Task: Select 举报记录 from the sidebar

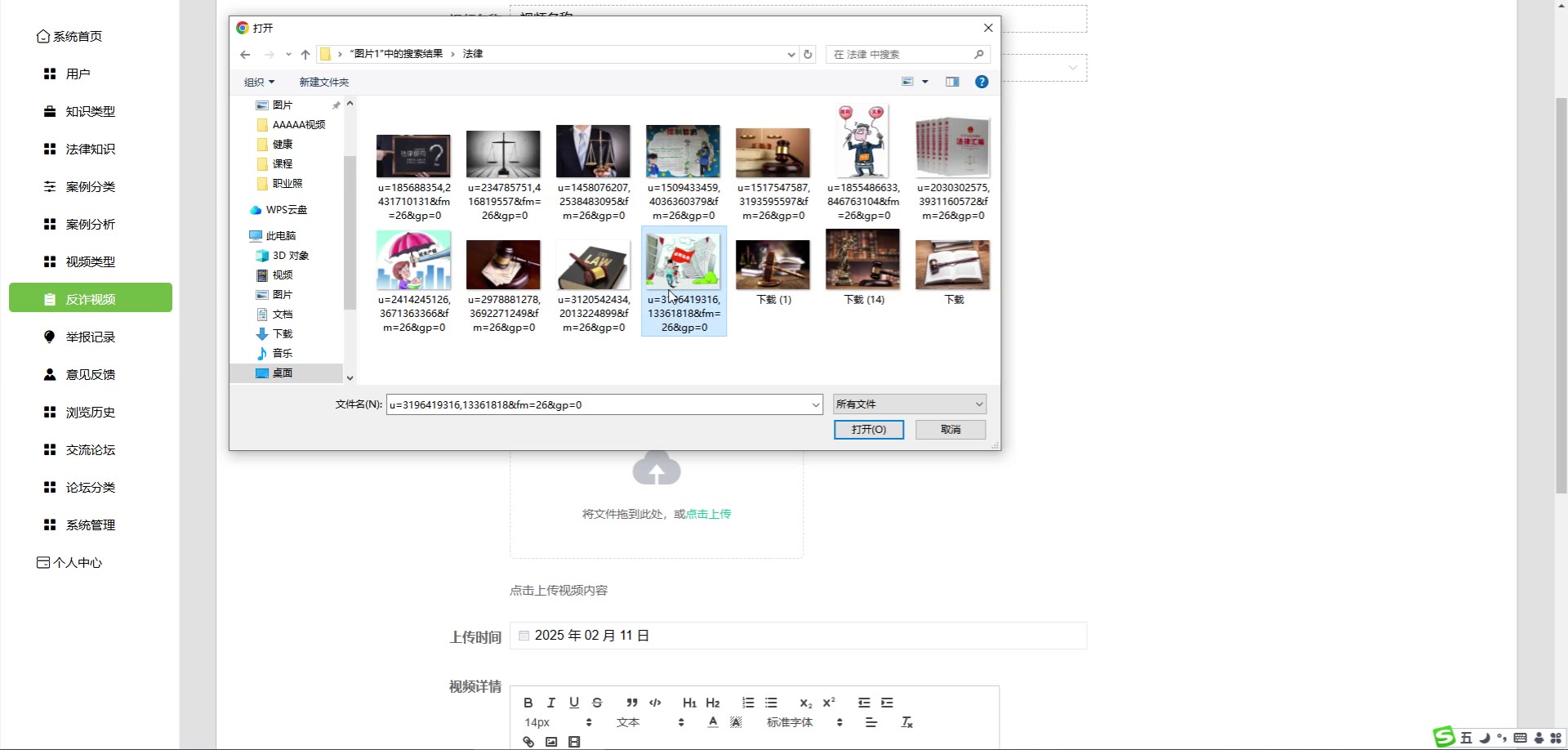Action: tap(90, 337)
